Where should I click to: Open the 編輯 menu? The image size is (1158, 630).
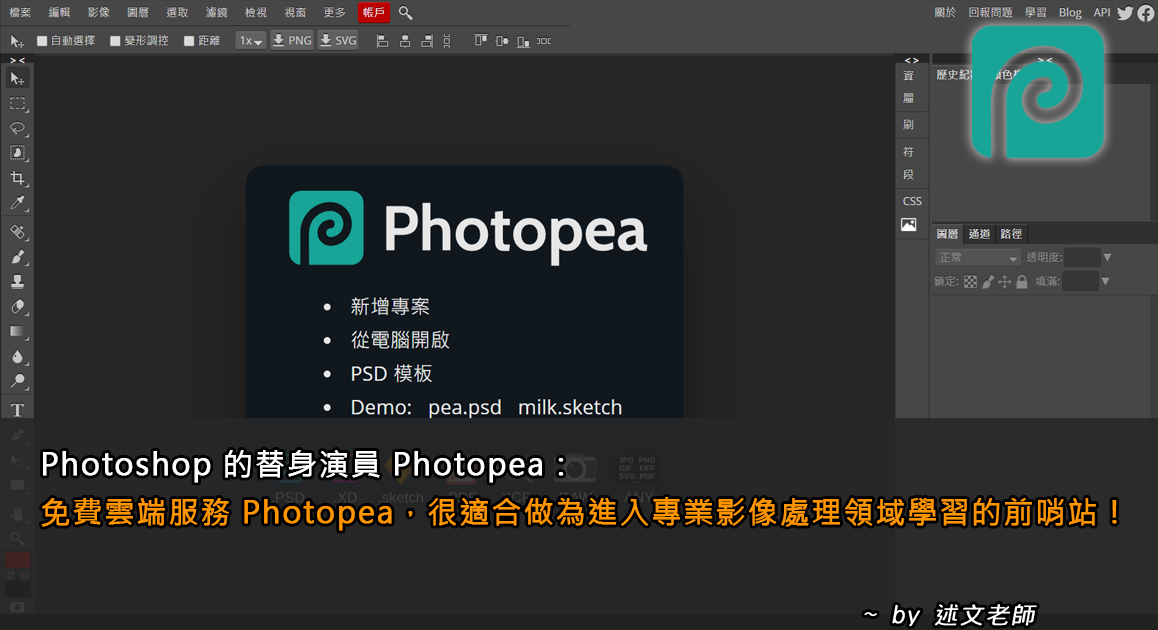pyautogui.click(x=59, y=13)
